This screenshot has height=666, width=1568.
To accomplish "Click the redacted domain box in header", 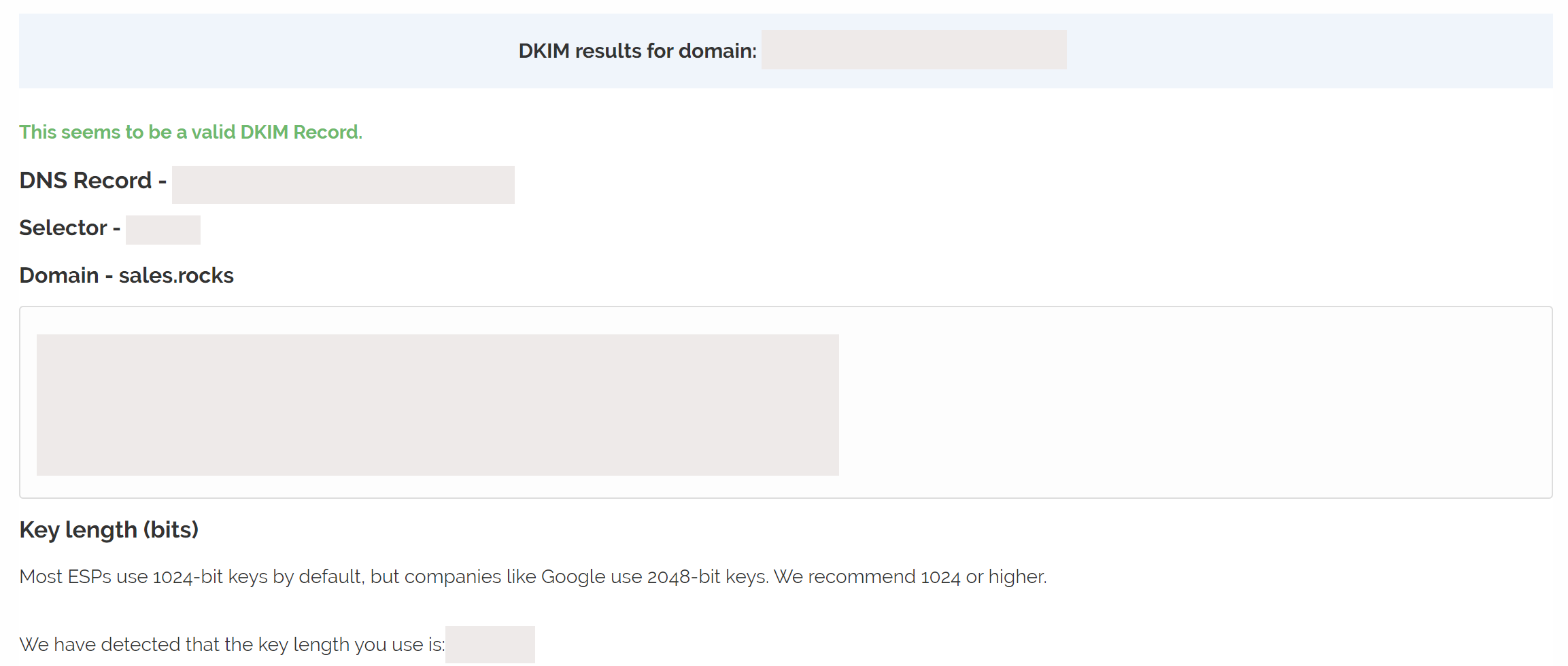I will (913, 50).
